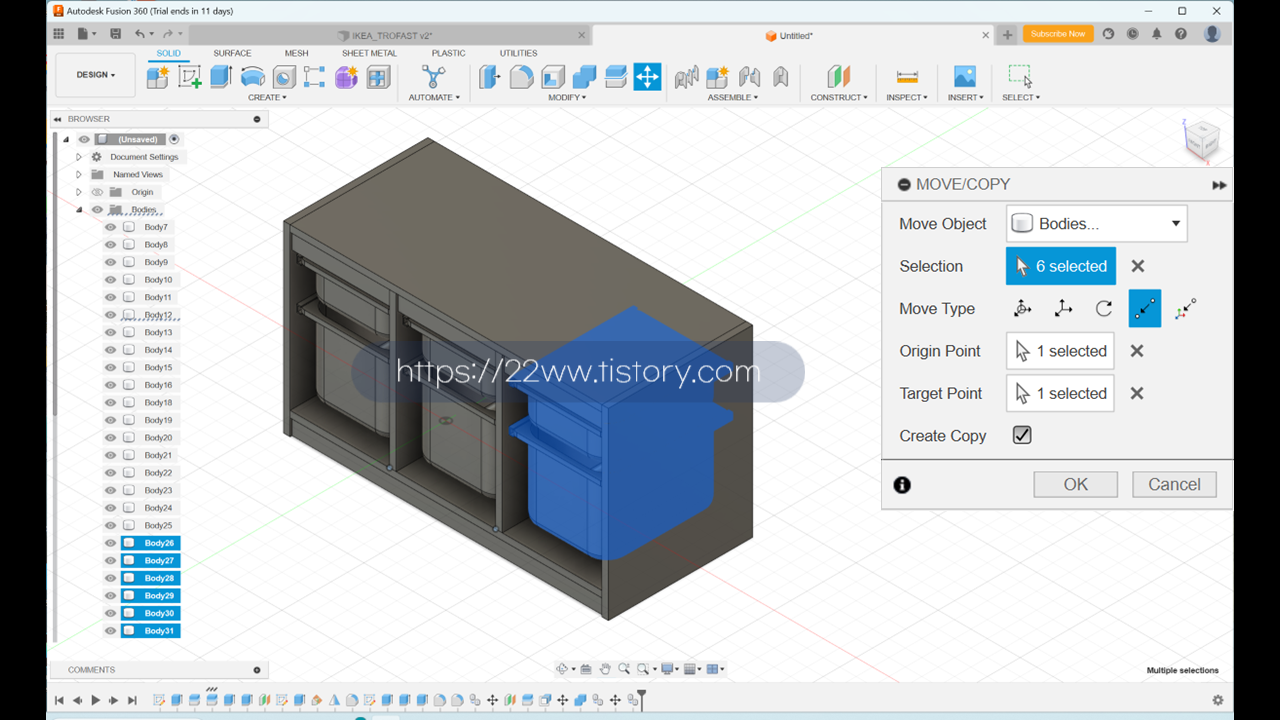Select the Revolve tool icon
This screenshot has height=720, width=1280.
tap(253, 77)
